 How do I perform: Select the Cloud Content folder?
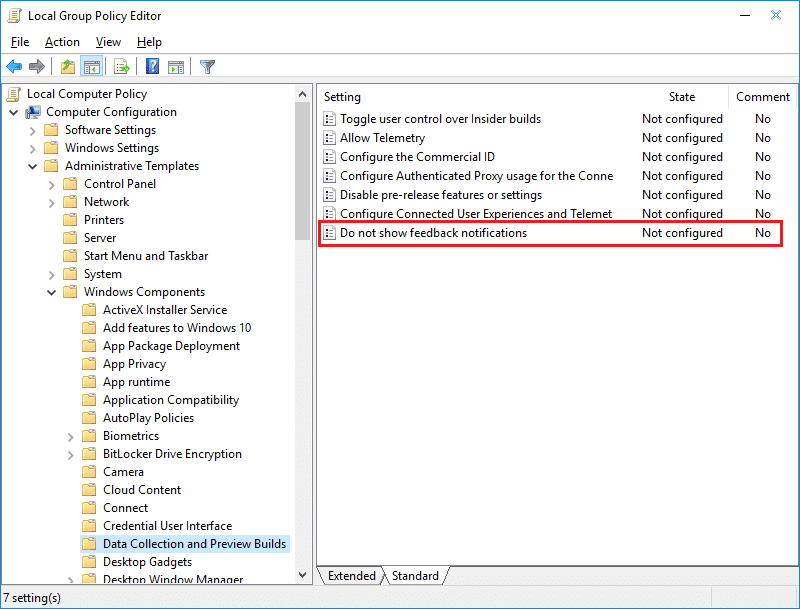pyautogui.click(x=142, y=490)
